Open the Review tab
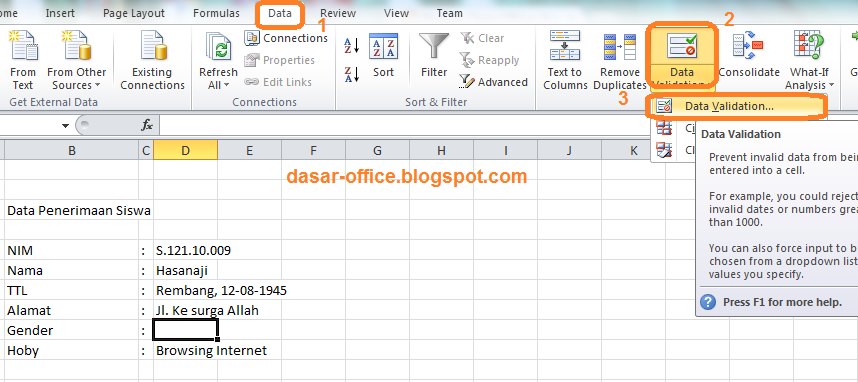This screenshot has height=382, width=858. coord(338,14)
